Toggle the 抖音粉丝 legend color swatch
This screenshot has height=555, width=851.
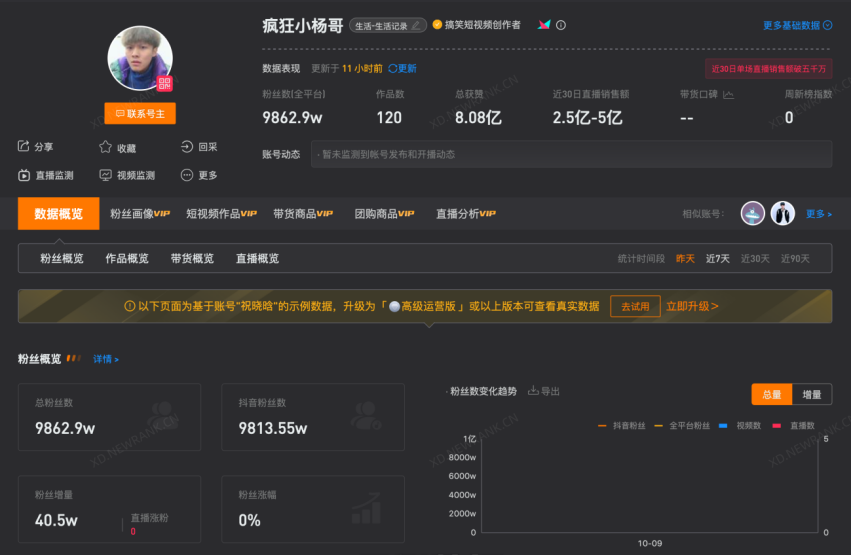point(602,426)
